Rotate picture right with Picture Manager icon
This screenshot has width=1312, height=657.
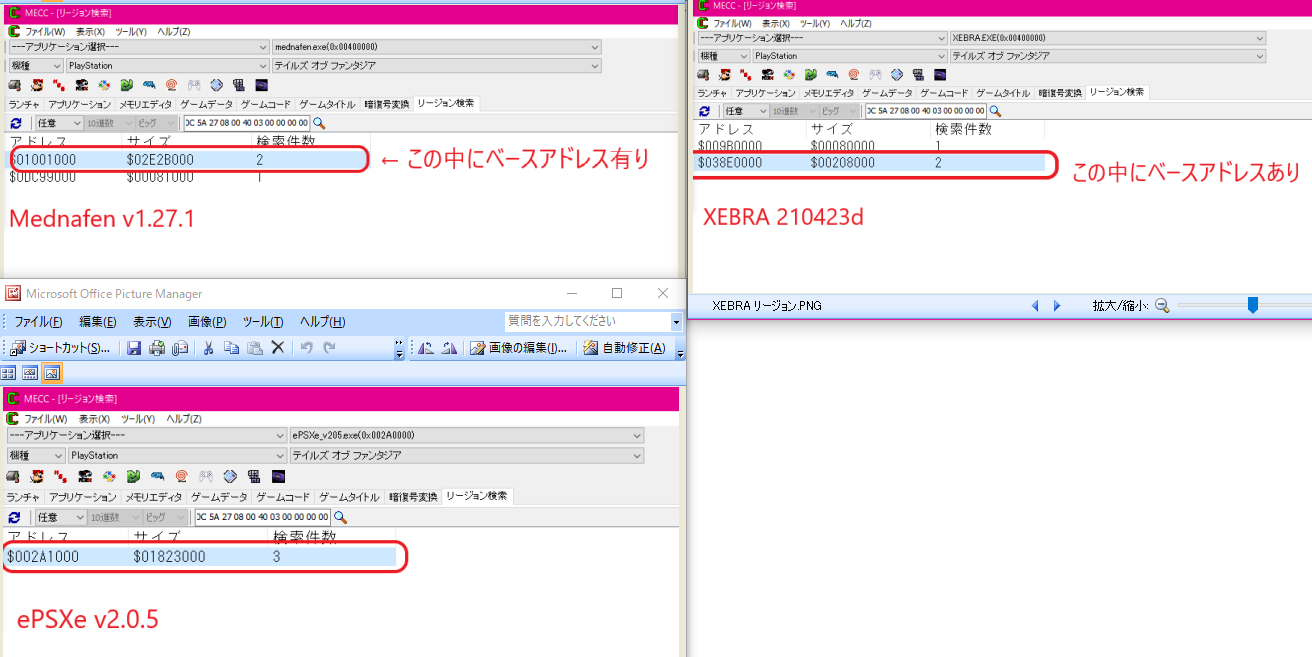[x=449, y=348]
